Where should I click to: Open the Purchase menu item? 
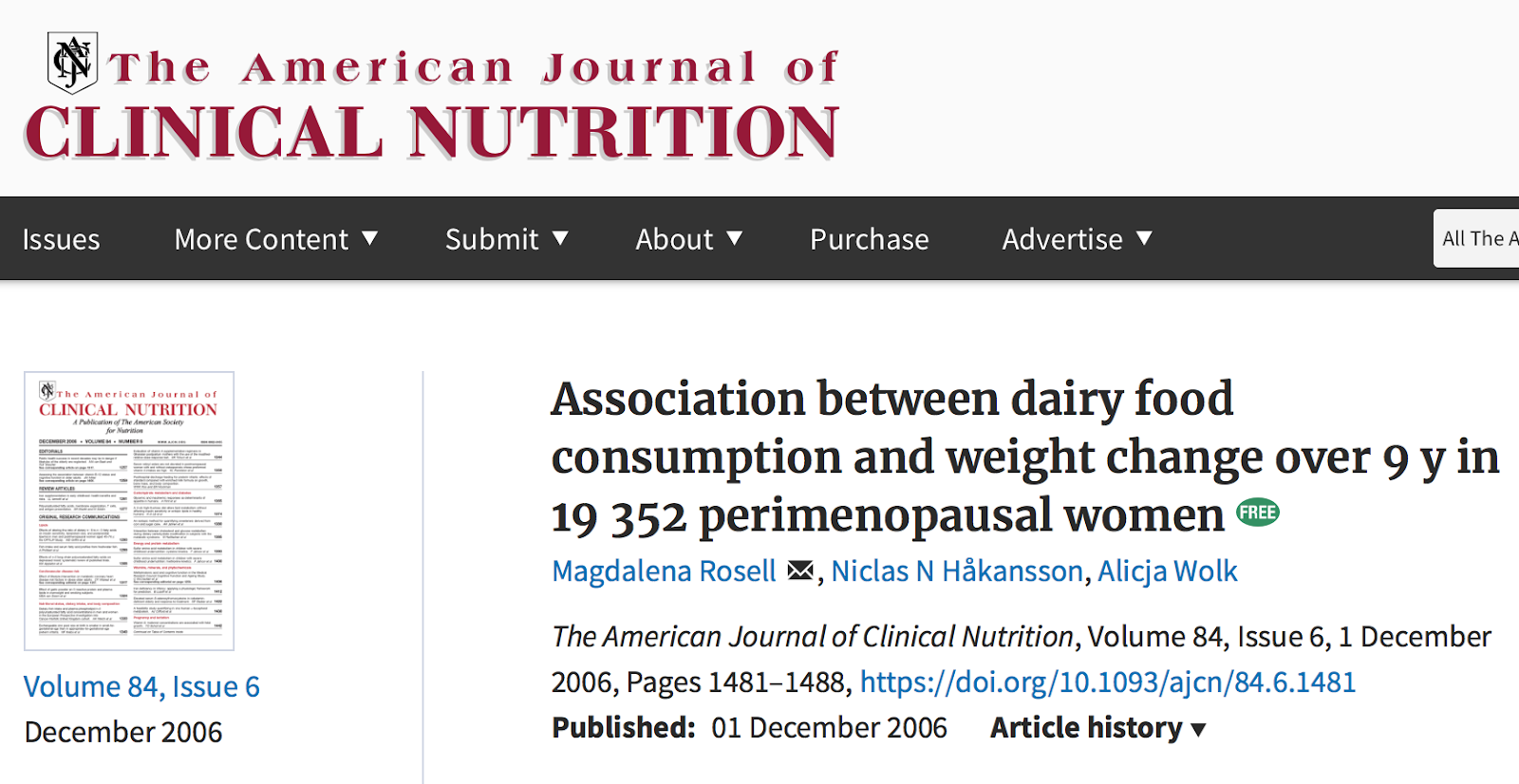[x=869, y=239]
